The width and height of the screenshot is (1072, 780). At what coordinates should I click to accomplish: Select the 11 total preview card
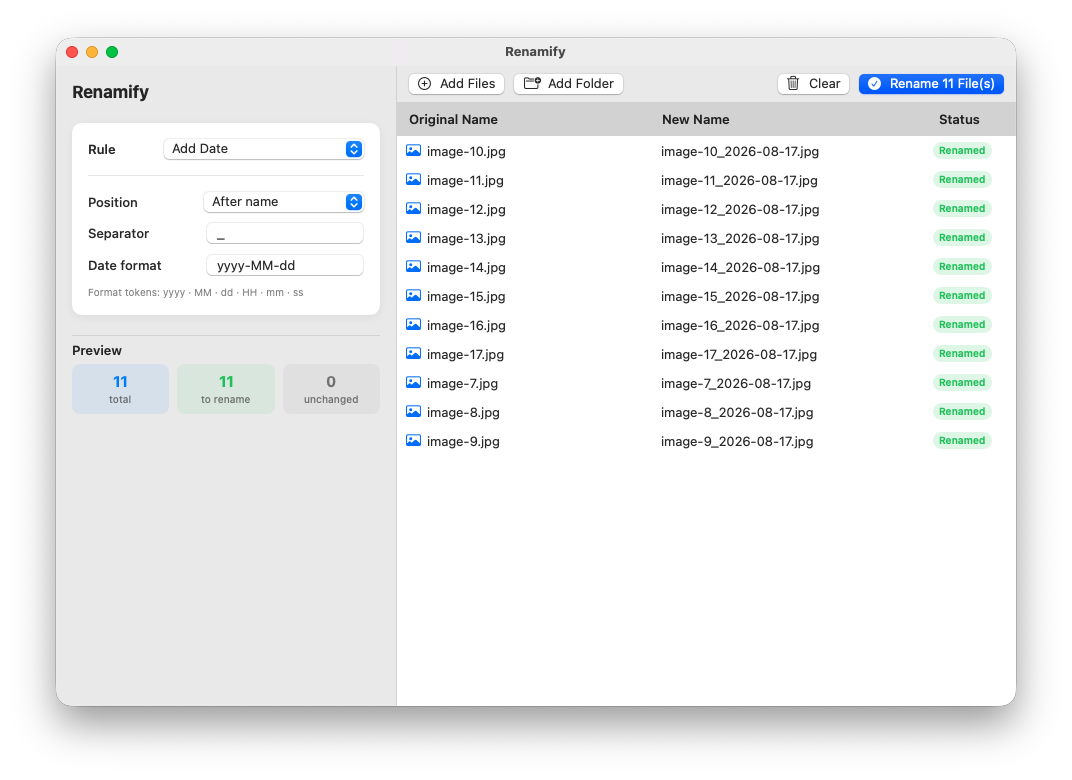[x=120, y=389]
